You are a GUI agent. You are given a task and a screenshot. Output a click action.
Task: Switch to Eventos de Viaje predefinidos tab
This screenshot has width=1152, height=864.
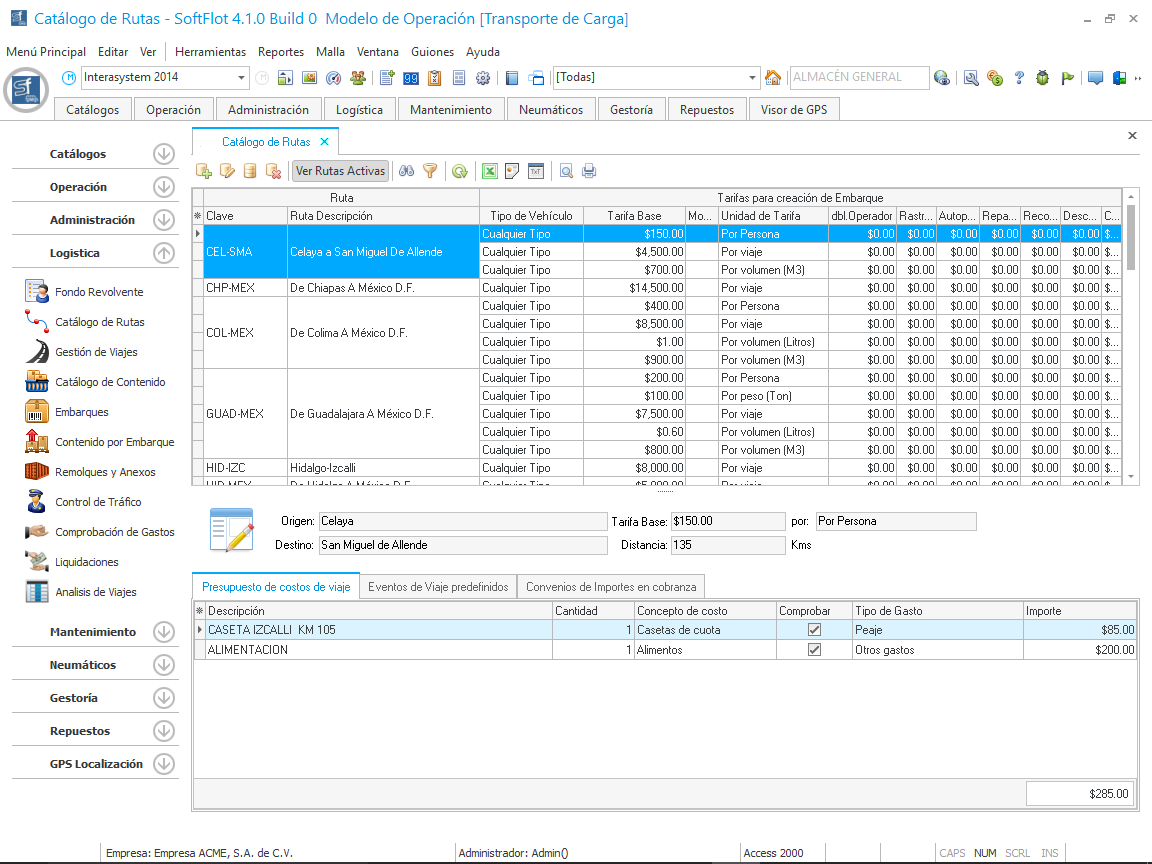[x=438, y=587]
